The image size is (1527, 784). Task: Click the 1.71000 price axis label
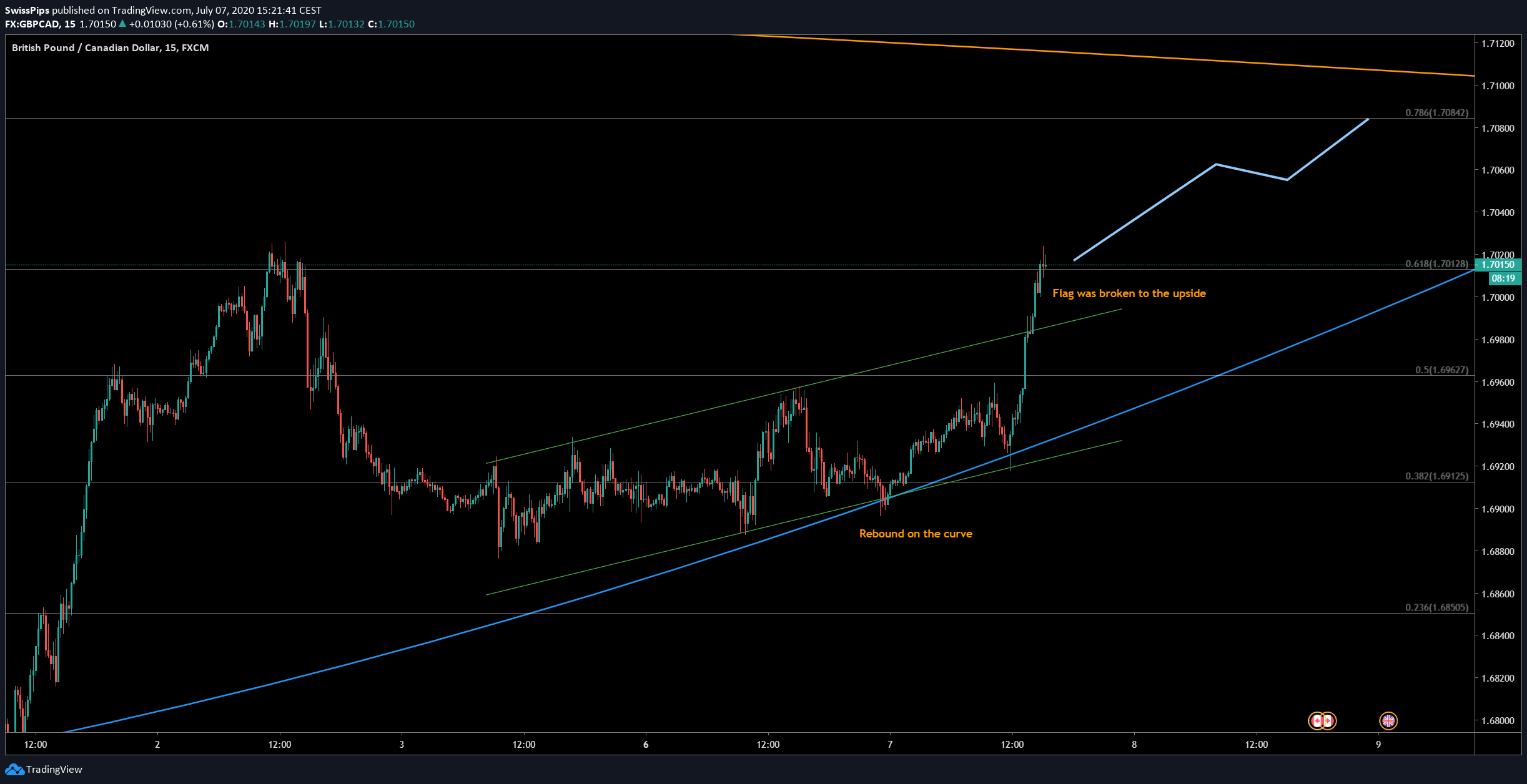click(x=1498, y=86)
